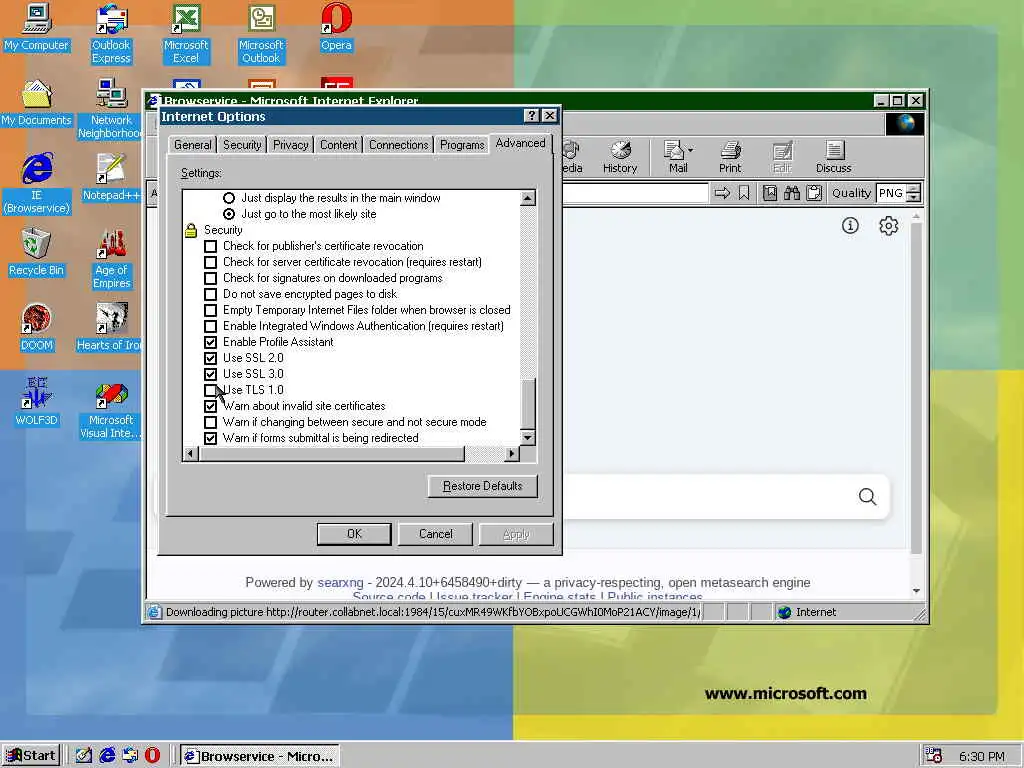
Task: Cancel the Internet Options dialog
Action: tap(436, 534)
